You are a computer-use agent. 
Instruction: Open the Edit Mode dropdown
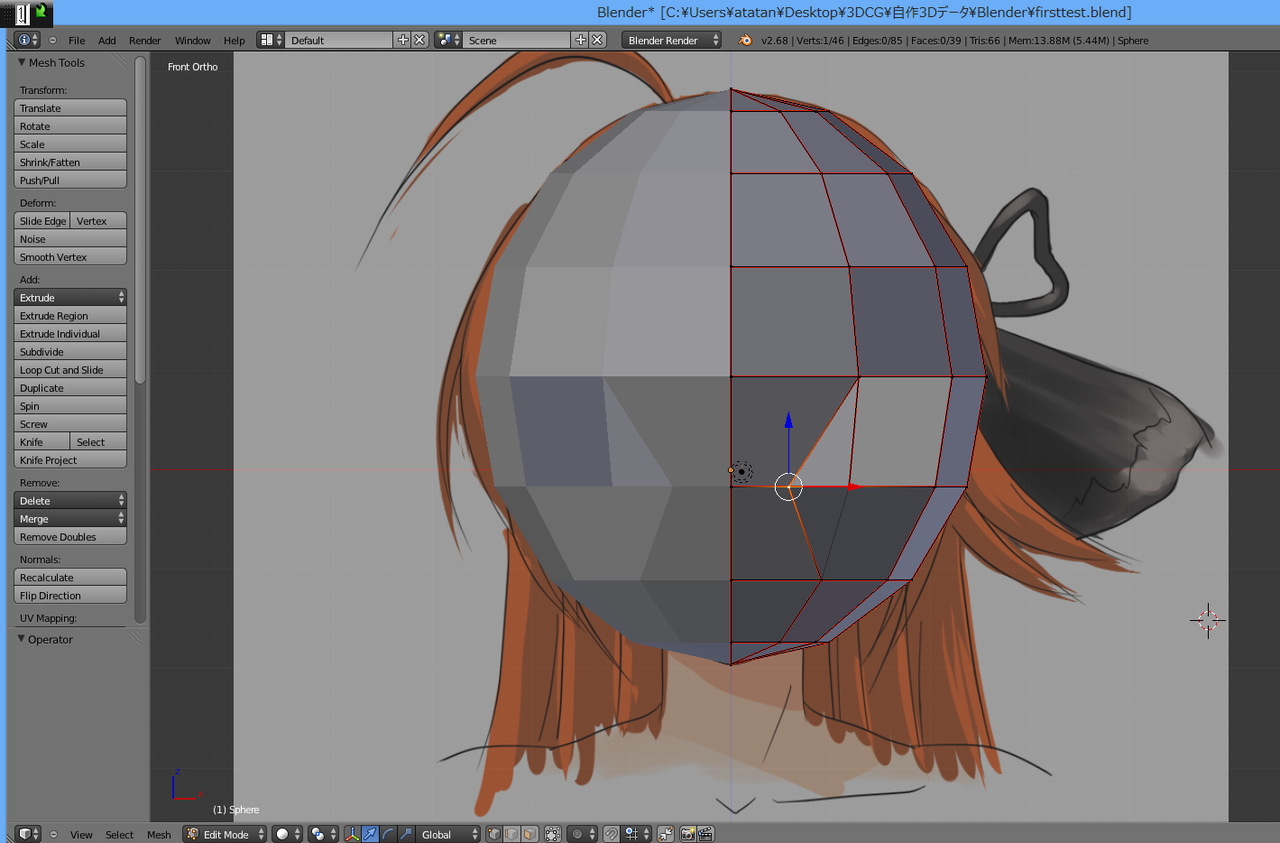coord(225,834)
